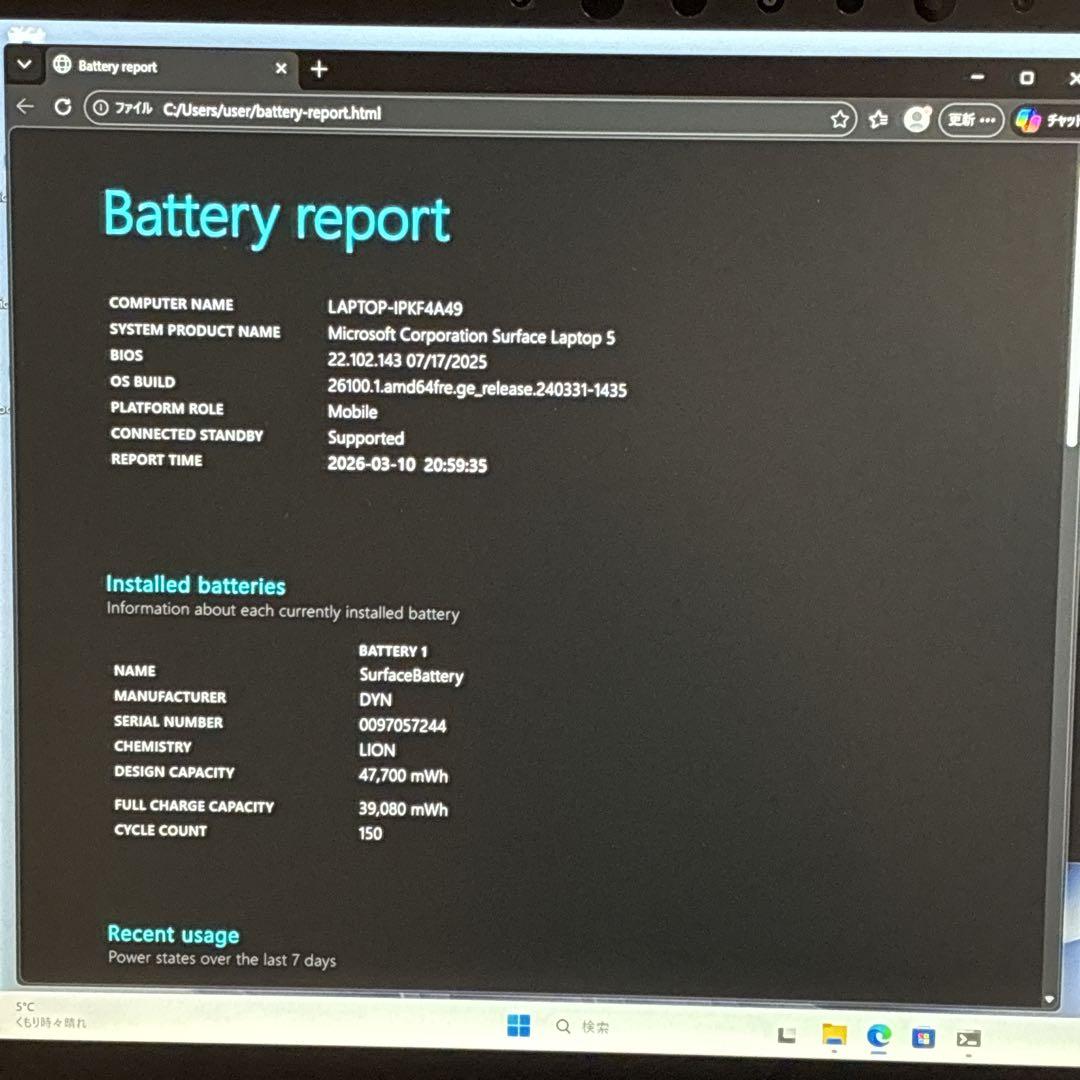Open the Copilot chat icon
This screenshot has width=1080, height=1080.
(x=1028, y=121)
